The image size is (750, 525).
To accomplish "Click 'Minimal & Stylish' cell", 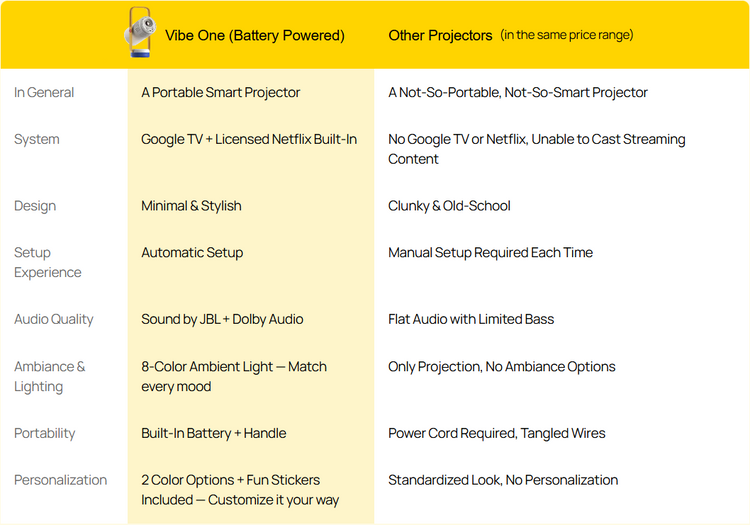I will tap(191, 206).
